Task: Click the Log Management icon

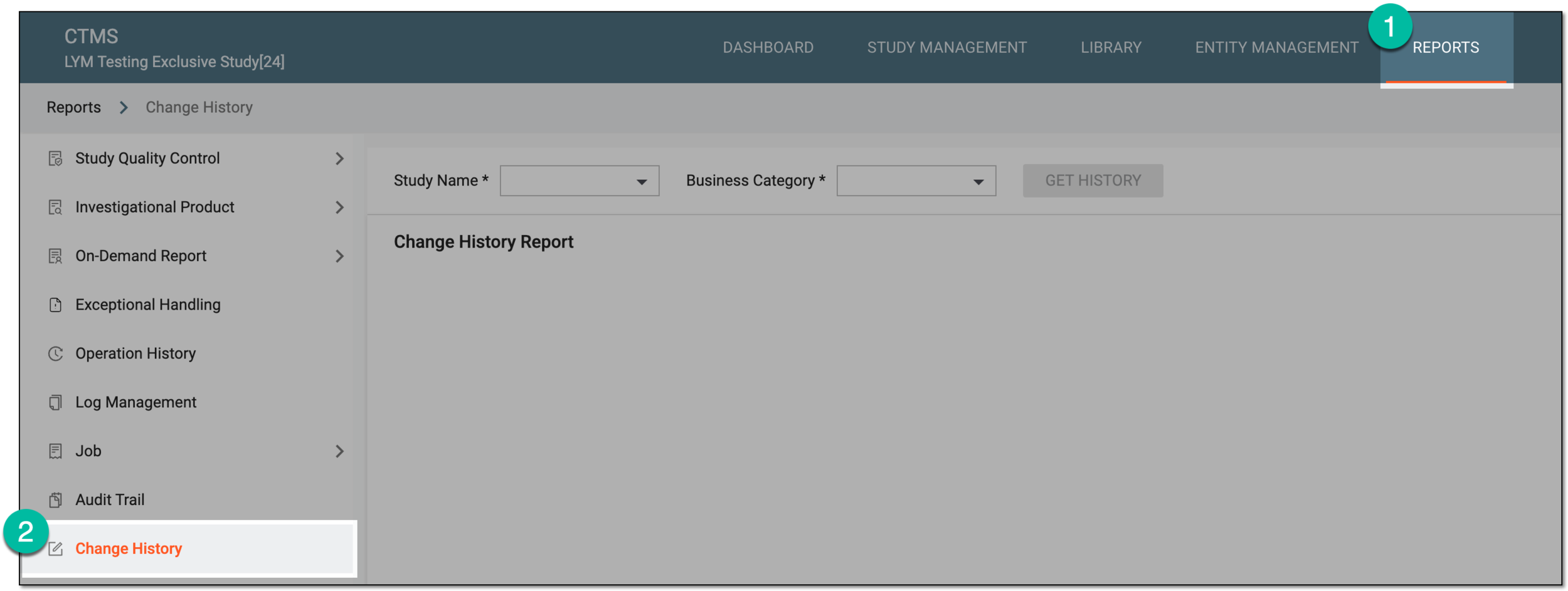Action: 55,402
